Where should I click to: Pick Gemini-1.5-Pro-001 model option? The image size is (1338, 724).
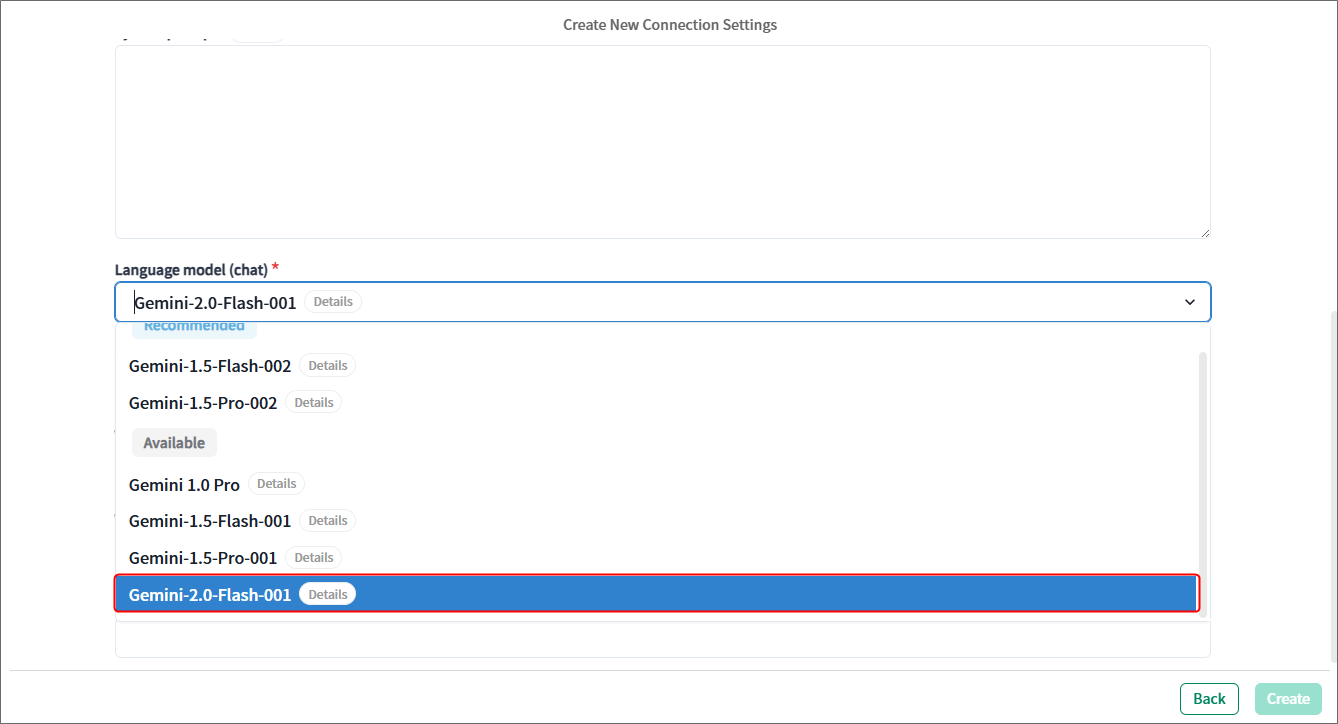[x=656, y=557]
